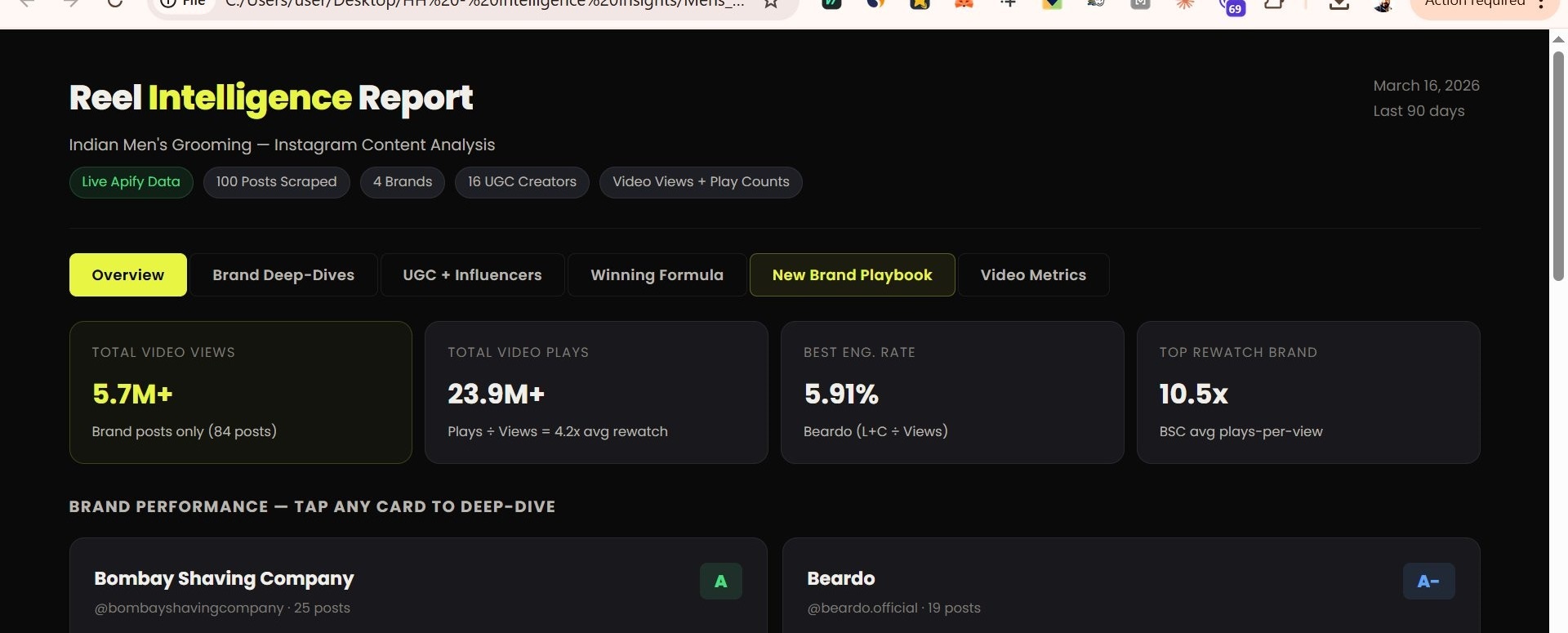The image size is (1568, 633).
Task: Click '@beardo.official · 19 posts' text
Action: pos(893,608)
